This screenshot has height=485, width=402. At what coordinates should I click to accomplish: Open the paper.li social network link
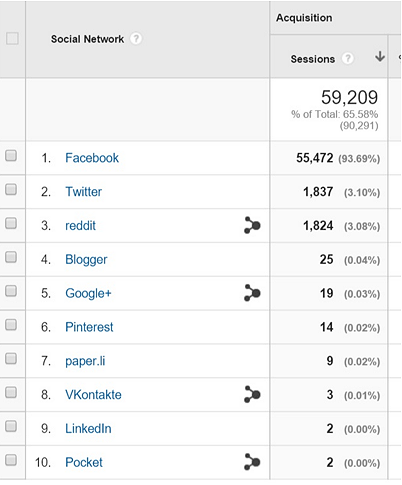click(85, 361)
